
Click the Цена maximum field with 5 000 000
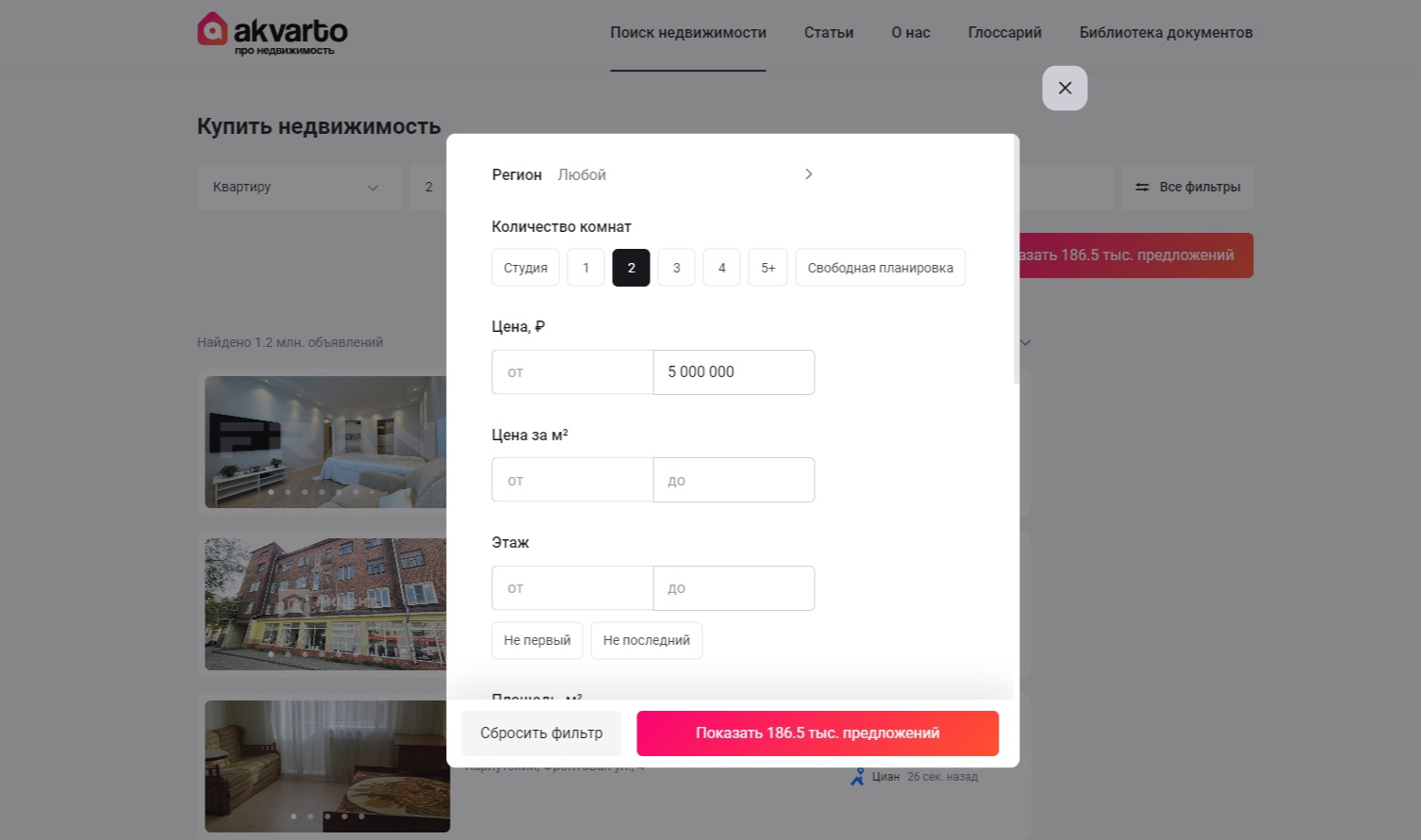point(734,372)
